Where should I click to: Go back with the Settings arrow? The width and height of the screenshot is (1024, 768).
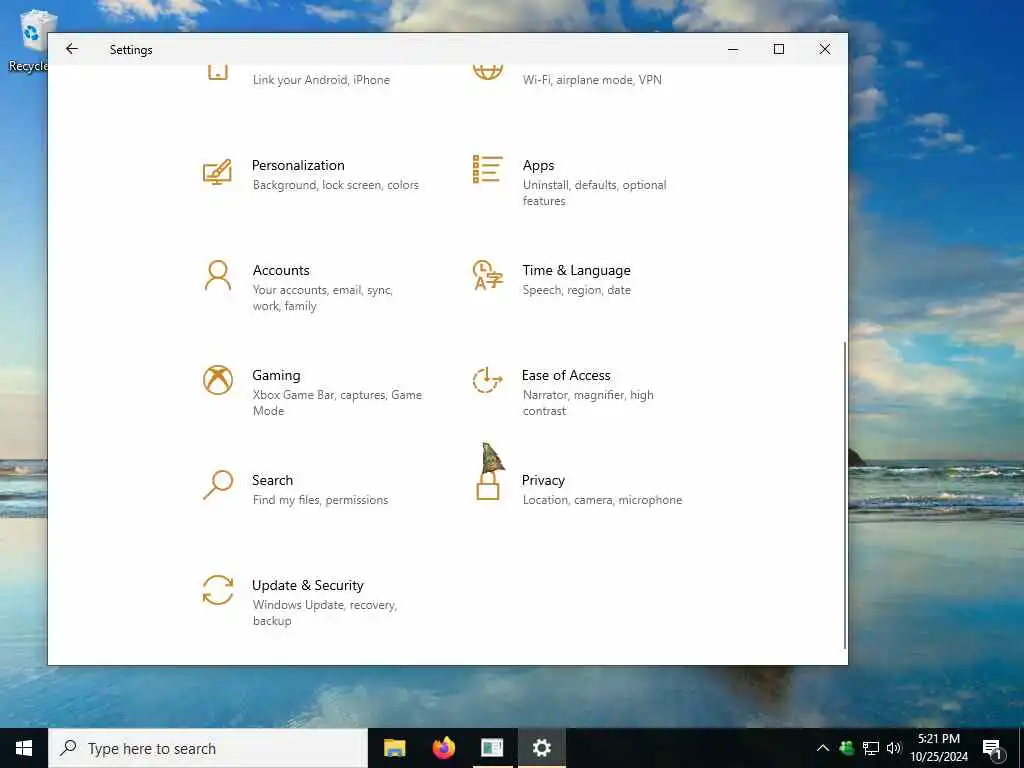72,49
